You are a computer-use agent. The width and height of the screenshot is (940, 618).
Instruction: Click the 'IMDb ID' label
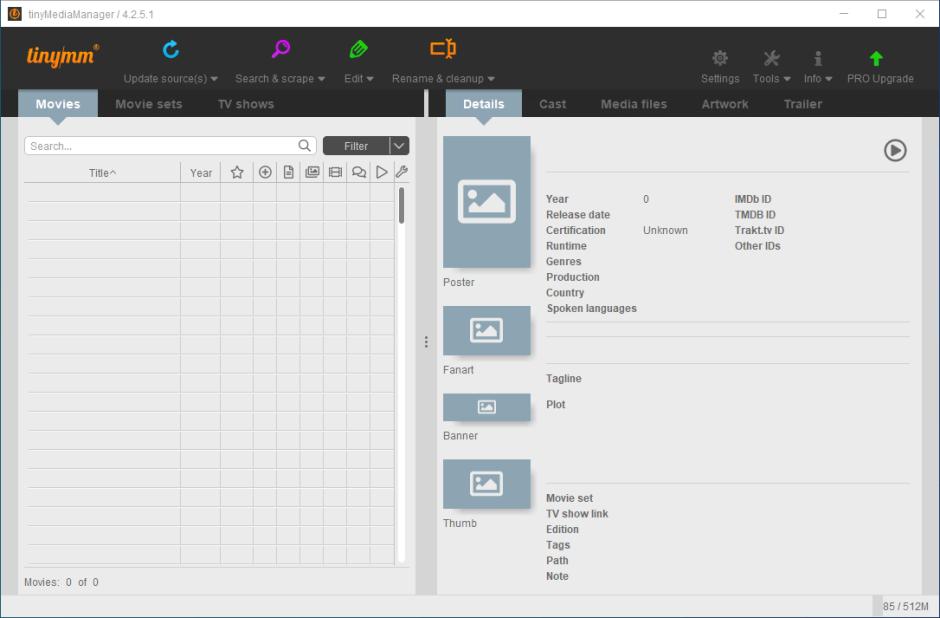pyautogui.click(x=753, y=199)
